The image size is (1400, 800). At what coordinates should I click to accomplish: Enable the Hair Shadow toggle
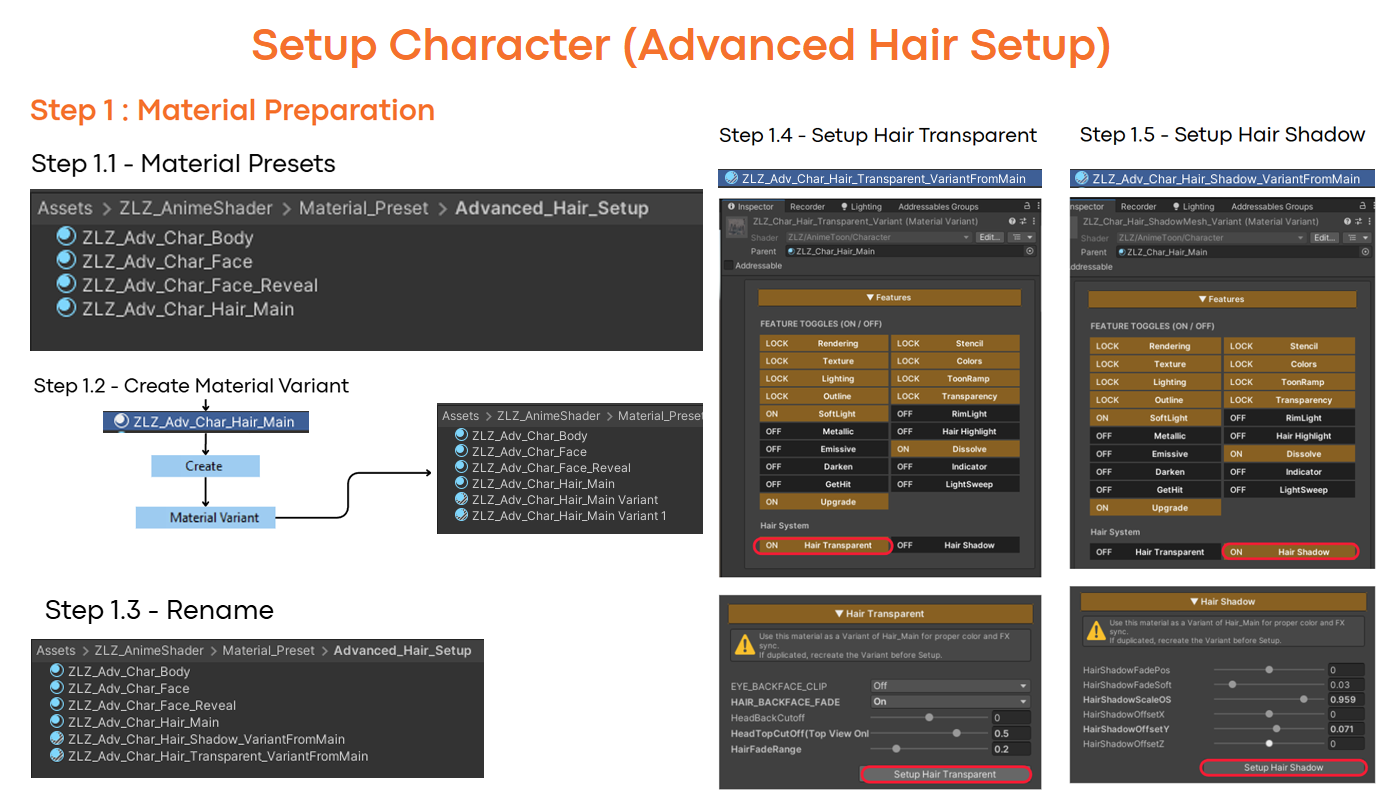pos(1290,551)
